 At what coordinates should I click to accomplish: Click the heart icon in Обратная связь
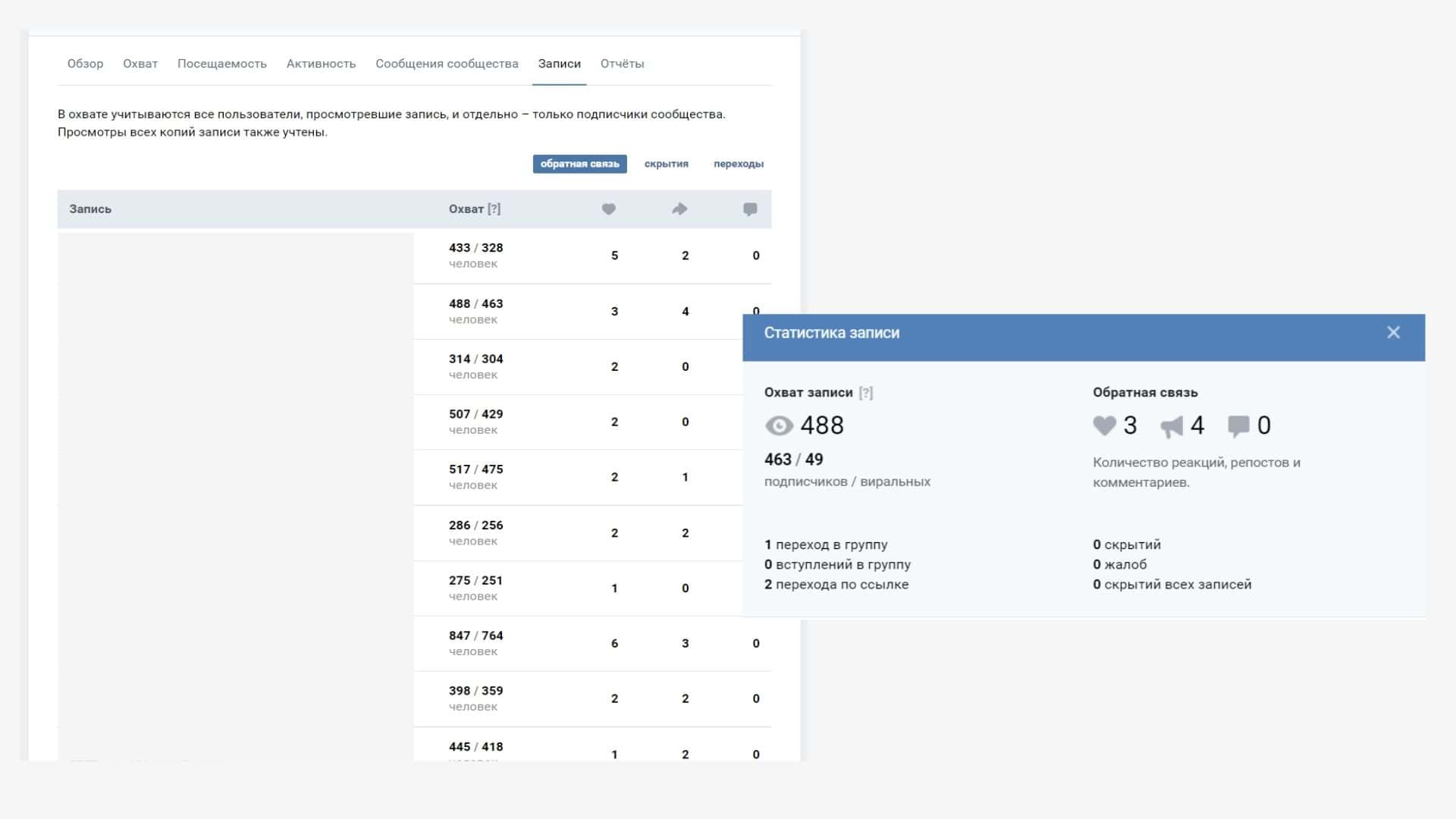1104,425
